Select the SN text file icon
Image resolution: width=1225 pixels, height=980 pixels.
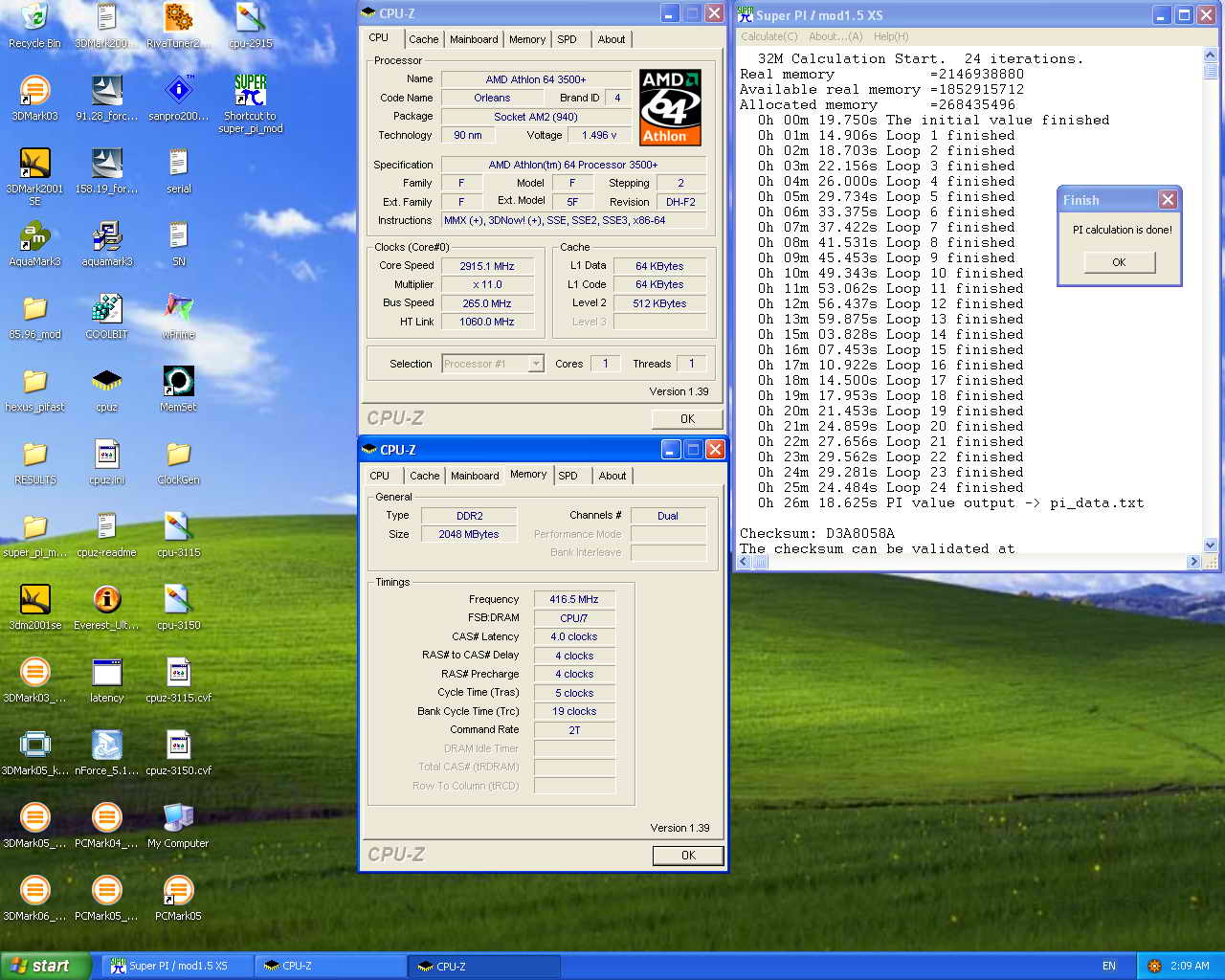pyautogui.click(x=178, y=244)
